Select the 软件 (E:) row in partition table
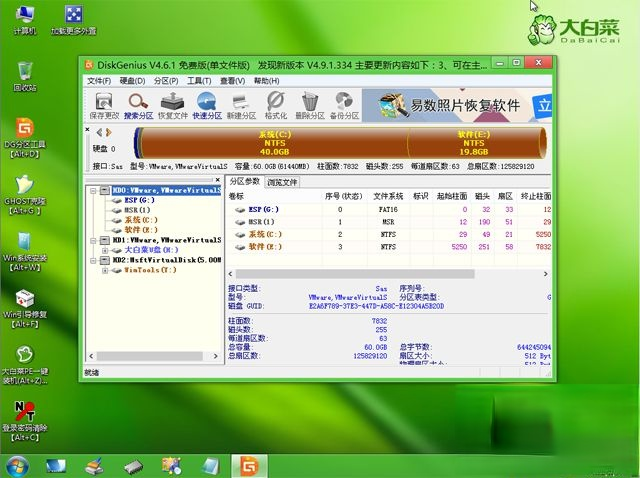Image resolution: width=640 pixels, height=478 pixels. pyautogui.click(x=389, y=247)
